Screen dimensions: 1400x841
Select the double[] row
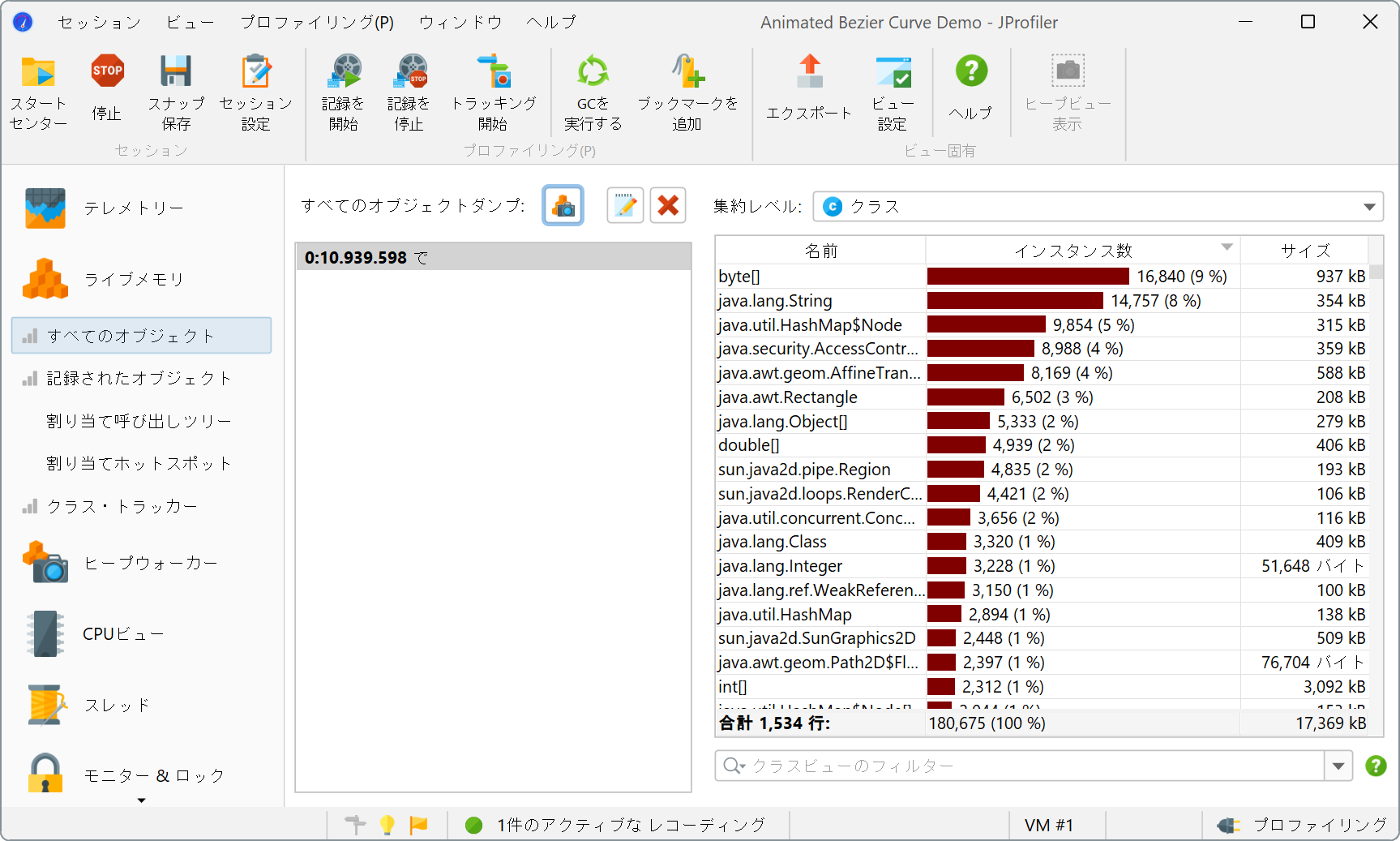pos(1042,445)
